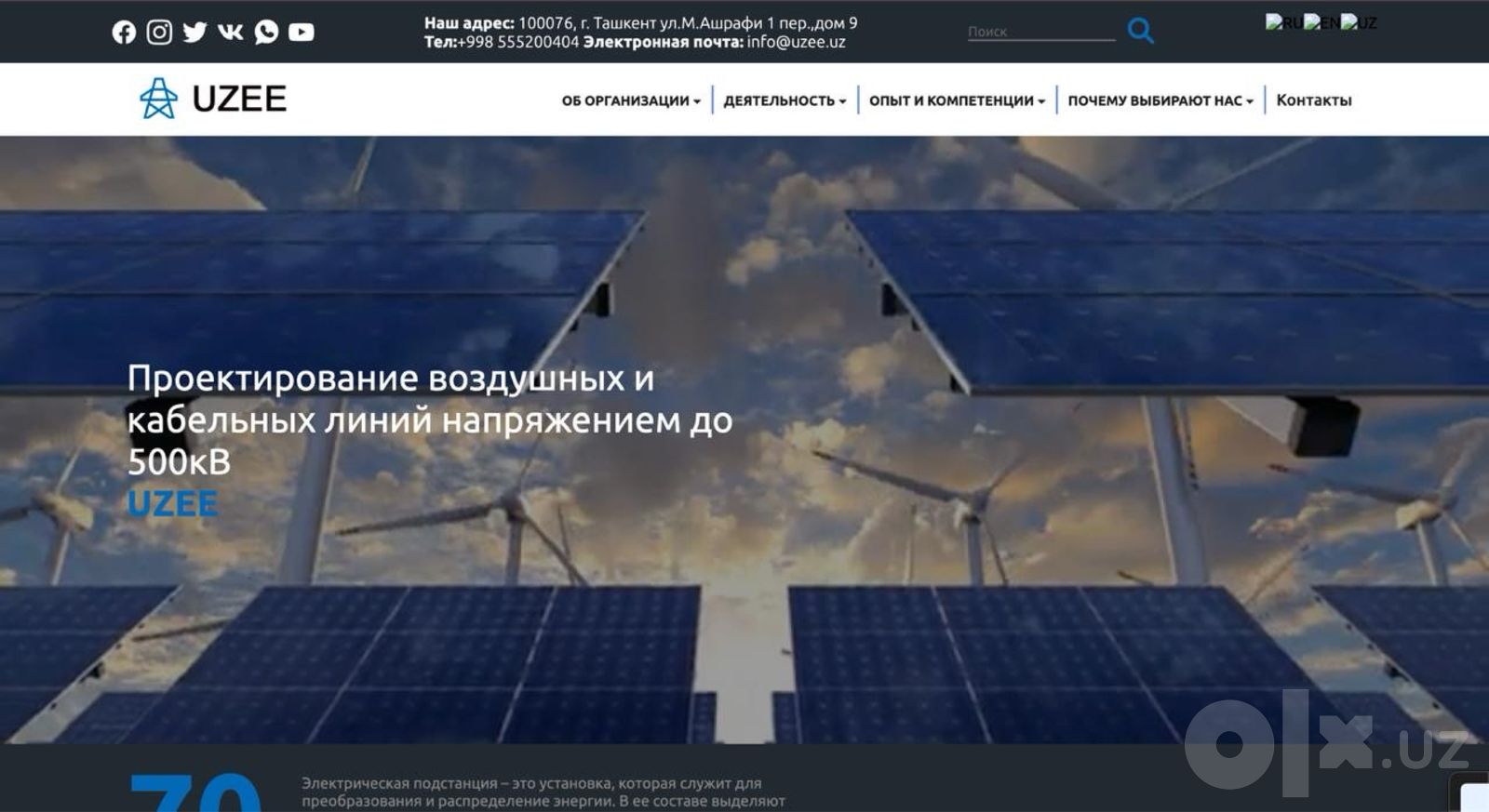Open the YouTube social icon
This screenshot has height=812, width=1489.
[x=302, y=32]
